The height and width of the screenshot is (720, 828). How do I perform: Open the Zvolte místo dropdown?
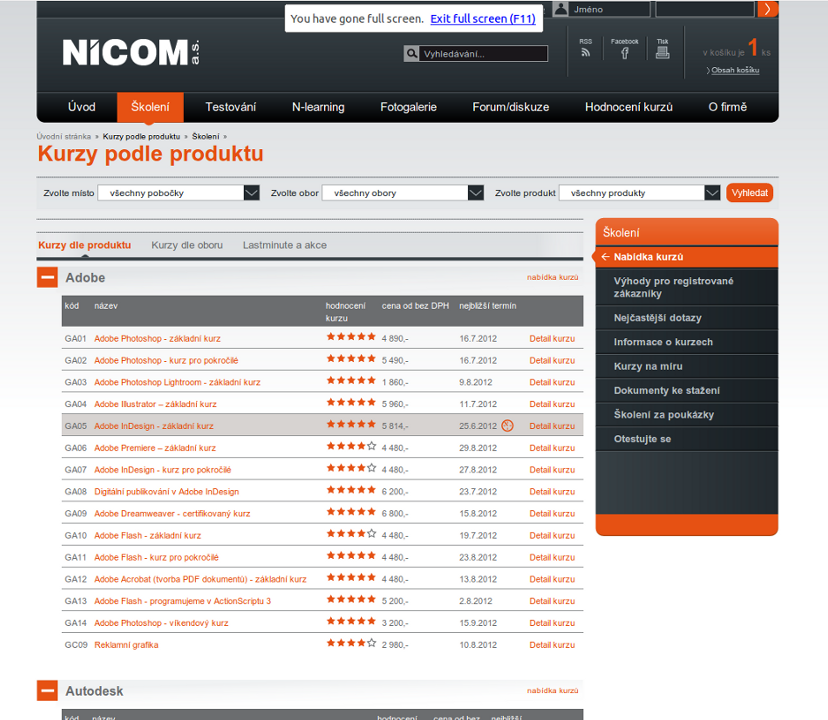178,193
